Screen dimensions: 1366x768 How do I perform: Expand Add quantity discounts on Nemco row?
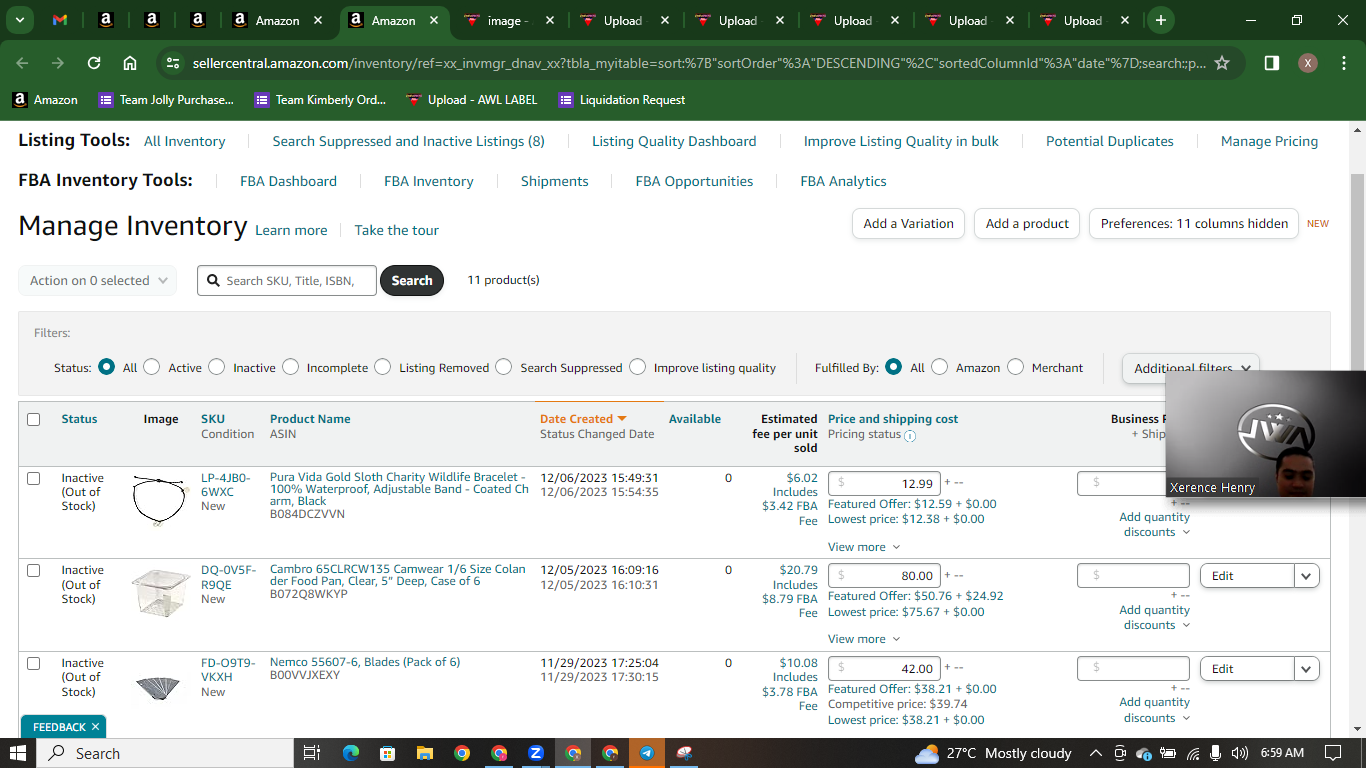tap(1155, 710)
